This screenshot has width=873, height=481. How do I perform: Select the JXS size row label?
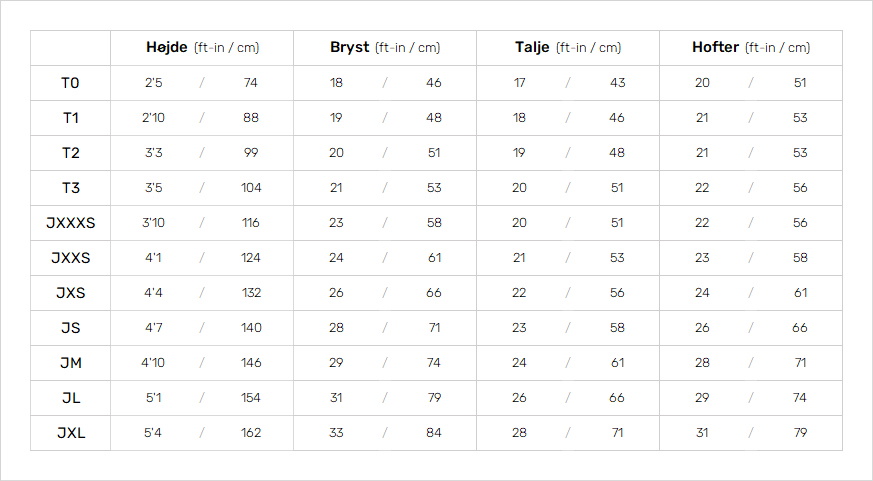coord(70,293)
